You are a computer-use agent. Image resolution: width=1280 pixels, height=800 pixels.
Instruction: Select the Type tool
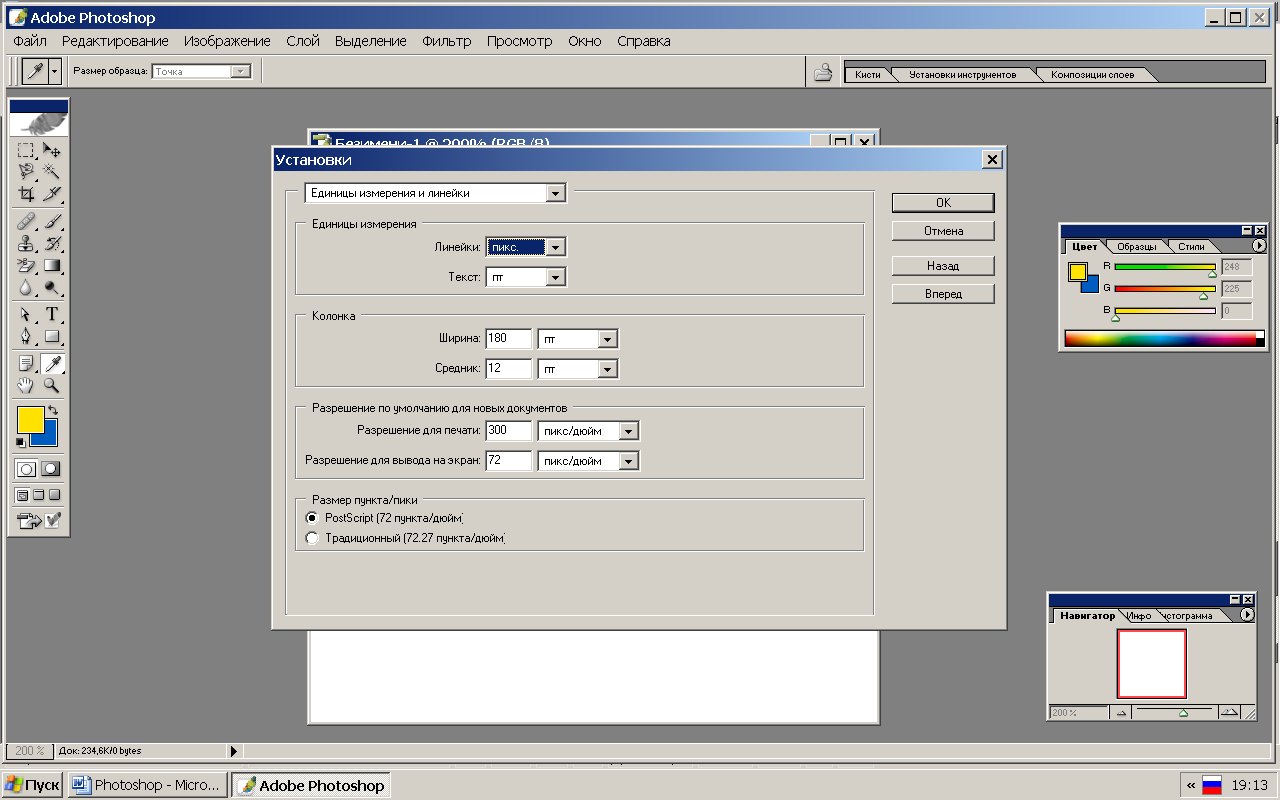click(x=52, y=314)
